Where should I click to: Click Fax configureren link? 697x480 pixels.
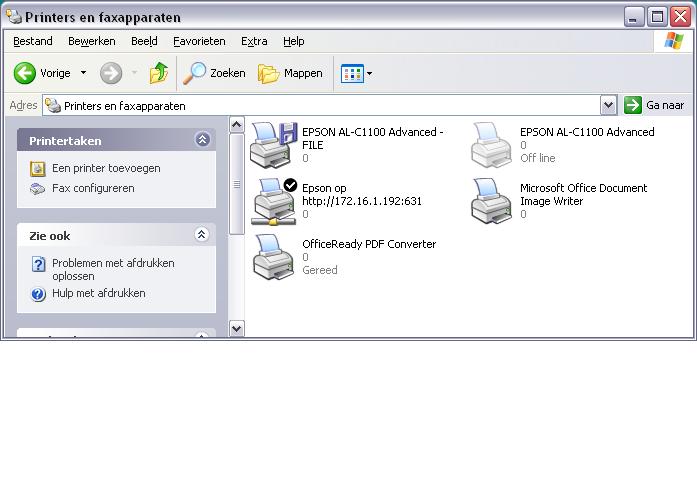[x=93, y=188]
